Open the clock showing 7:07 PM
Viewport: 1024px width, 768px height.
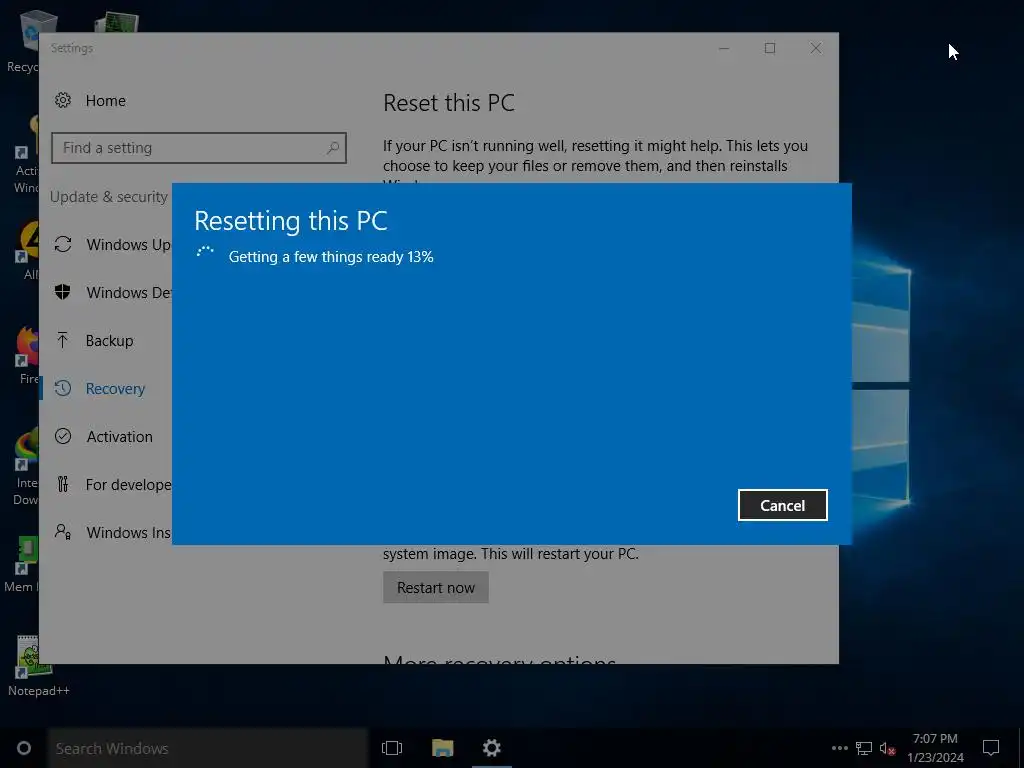[x=935, y=748]
